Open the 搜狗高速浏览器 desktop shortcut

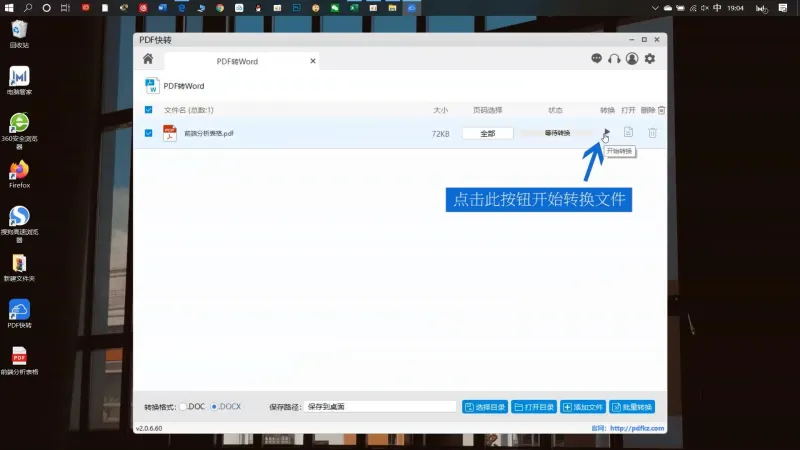click(x=19, y=224)
